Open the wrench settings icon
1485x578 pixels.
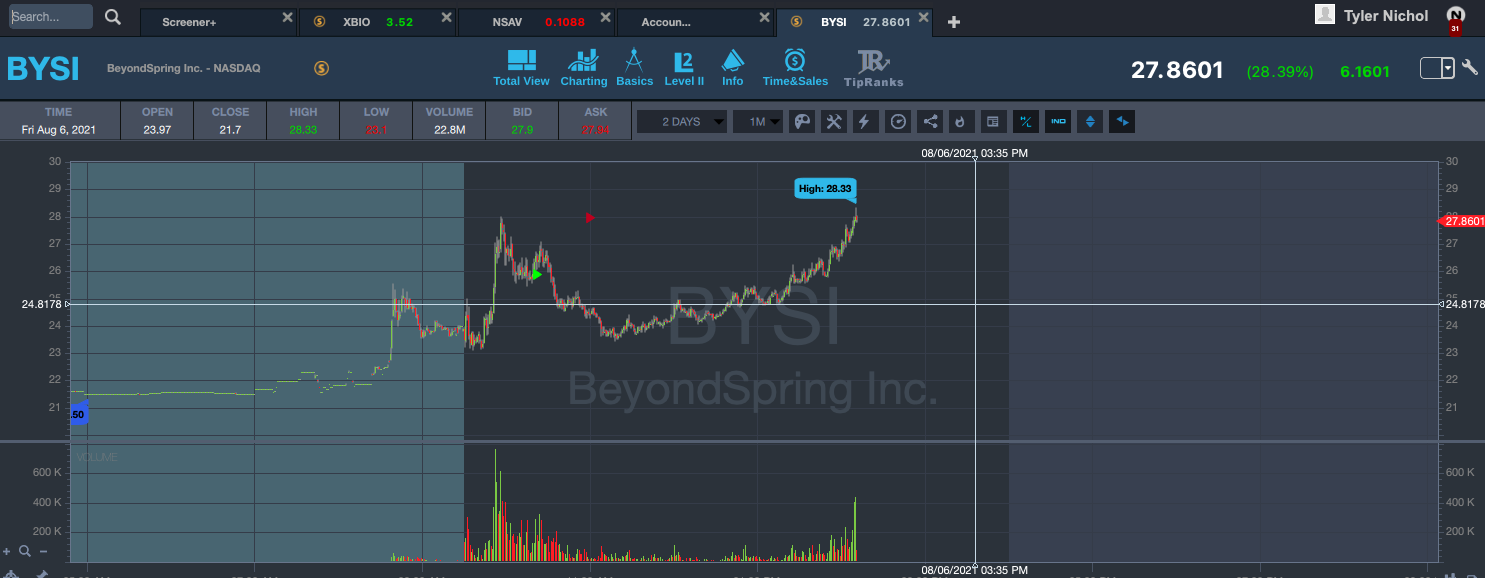pos(1469,68)
